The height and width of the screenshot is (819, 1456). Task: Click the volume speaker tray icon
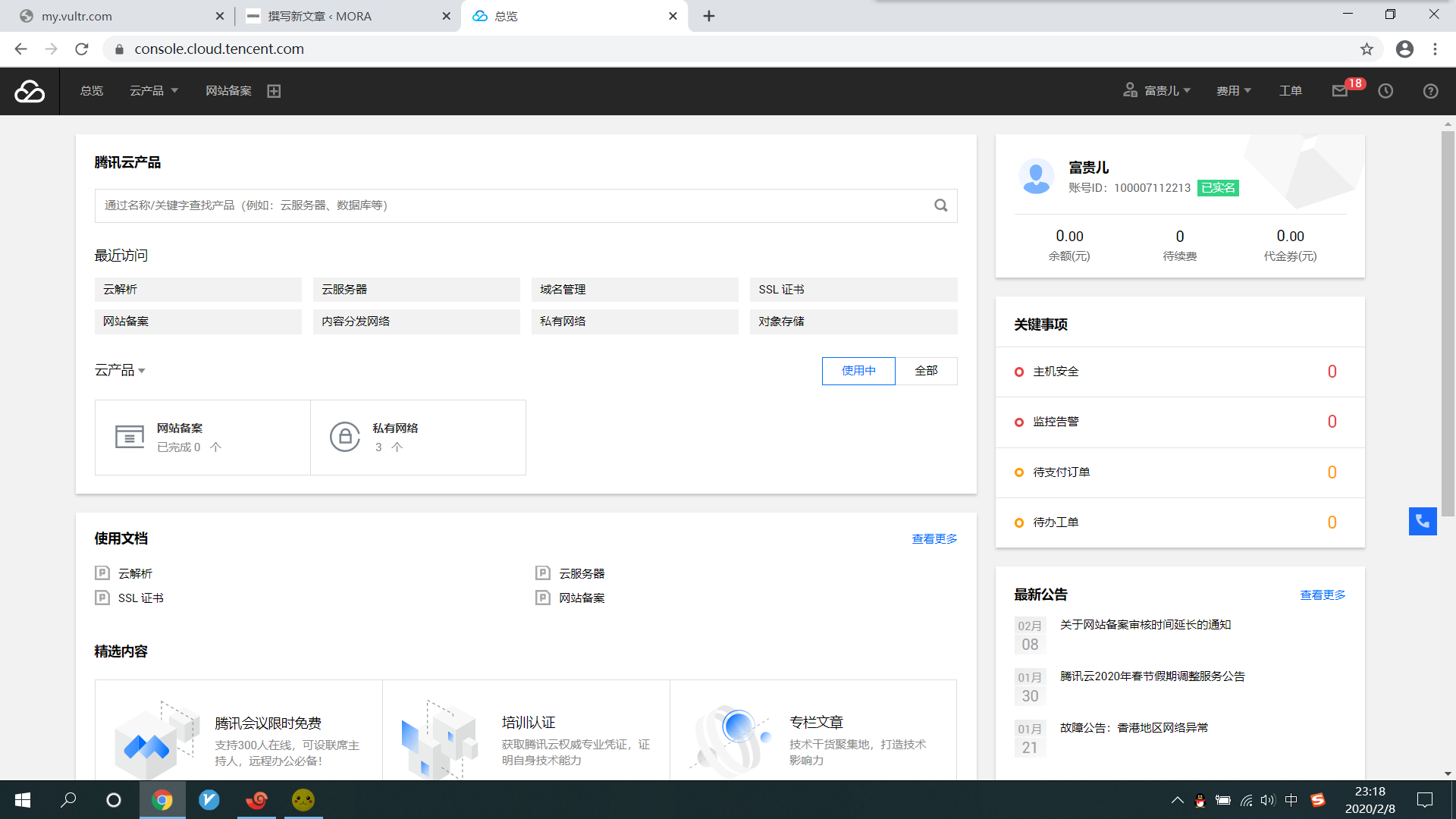point(1268,800)
